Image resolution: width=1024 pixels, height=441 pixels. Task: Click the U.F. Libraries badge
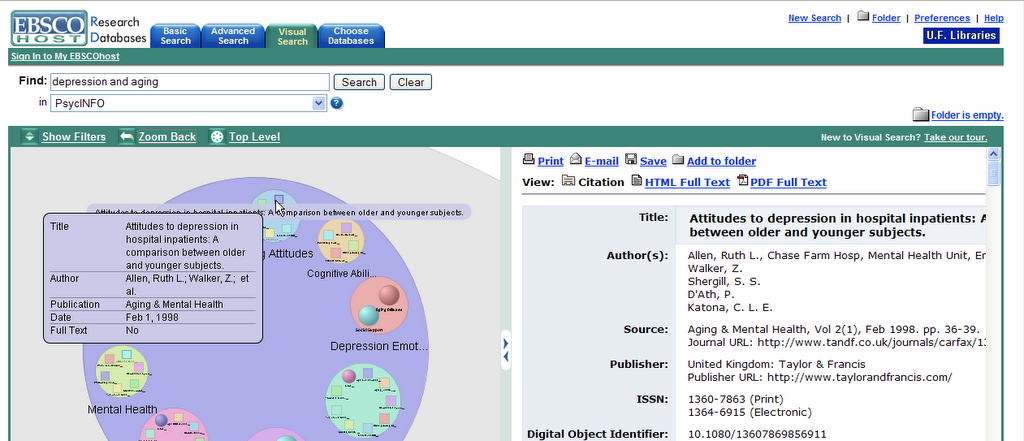click(961, 35)
